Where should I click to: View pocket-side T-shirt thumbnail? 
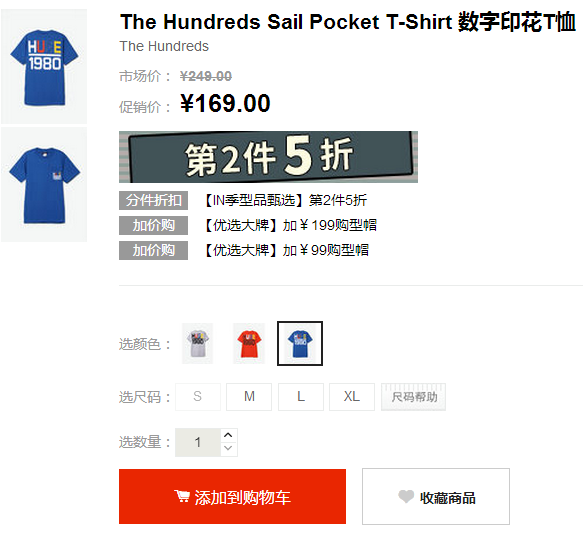coord(44,185)
